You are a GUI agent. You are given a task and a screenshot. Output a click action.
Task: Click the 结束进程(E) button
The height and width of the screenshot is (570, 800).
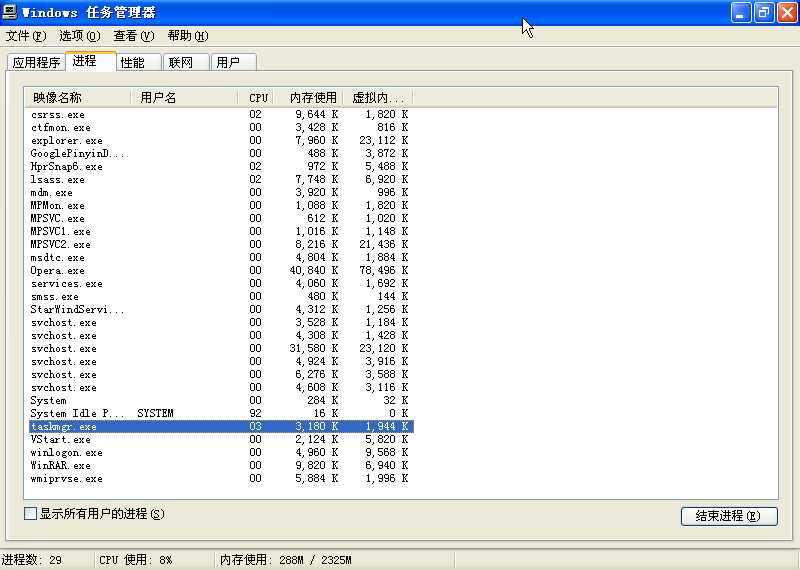729,516
